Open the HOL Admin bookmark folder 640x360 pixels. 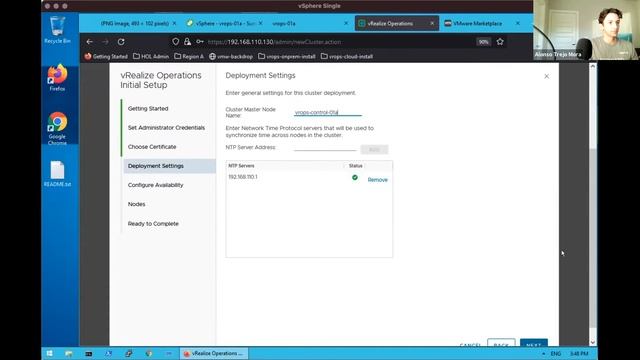(151, 56)
